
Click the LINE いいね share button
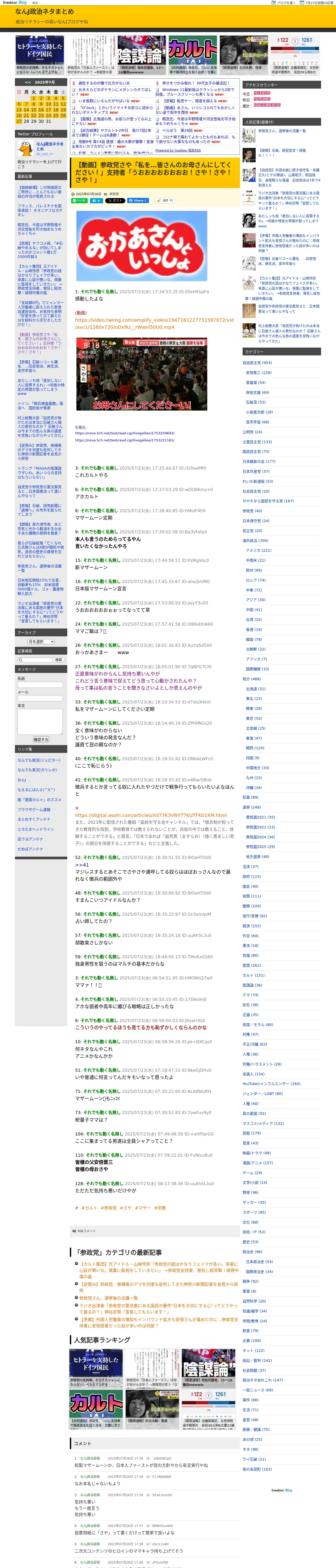[x=79, y=200]
